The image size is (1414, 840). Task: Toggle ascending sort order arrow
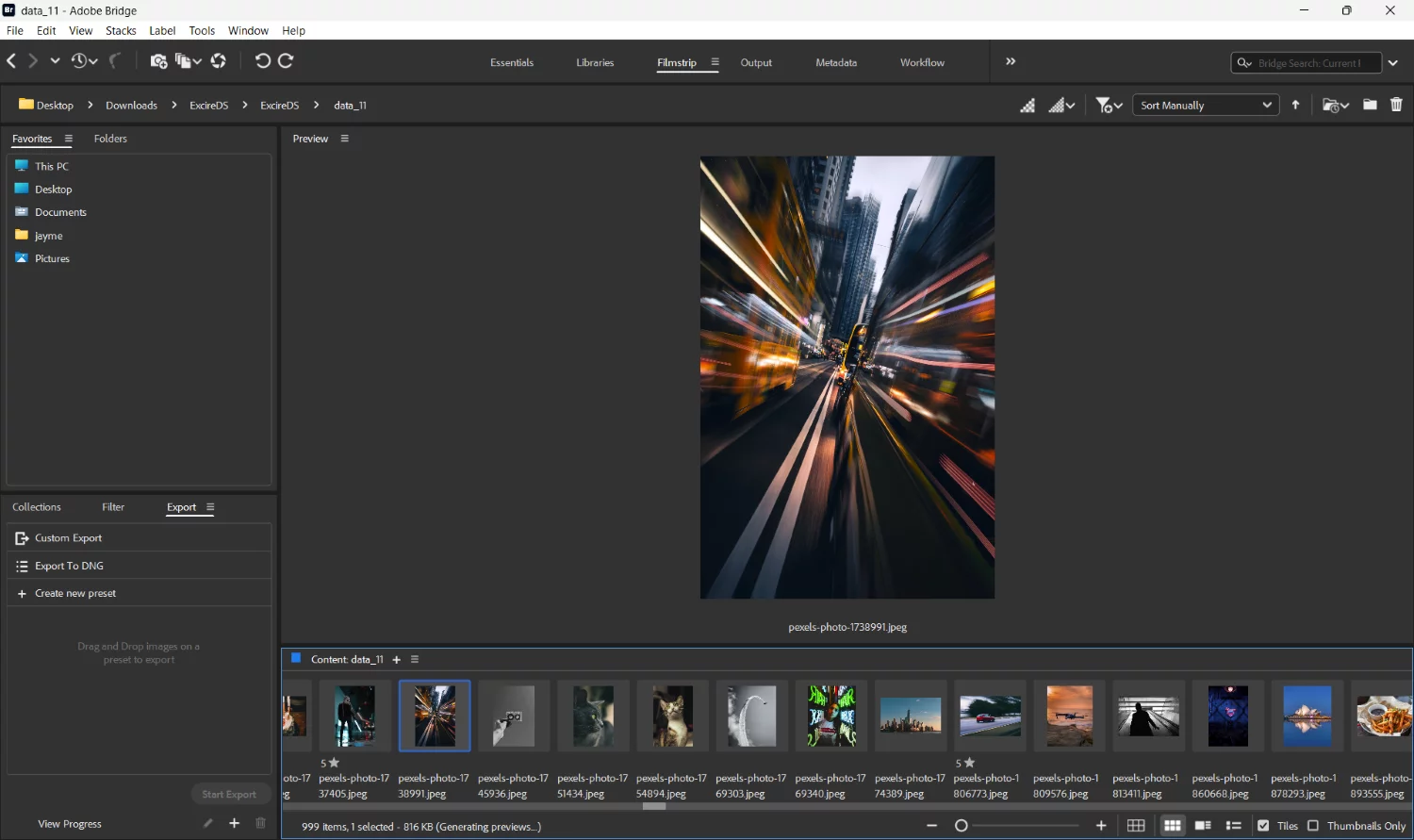[1296, 105]
